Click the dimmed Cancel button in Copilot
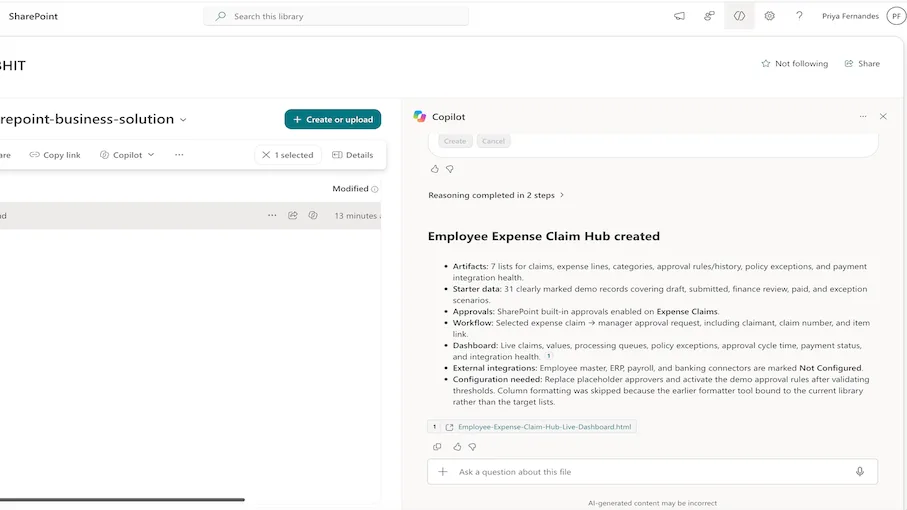This screenshot has width=907, height=510. click(493, 141)
